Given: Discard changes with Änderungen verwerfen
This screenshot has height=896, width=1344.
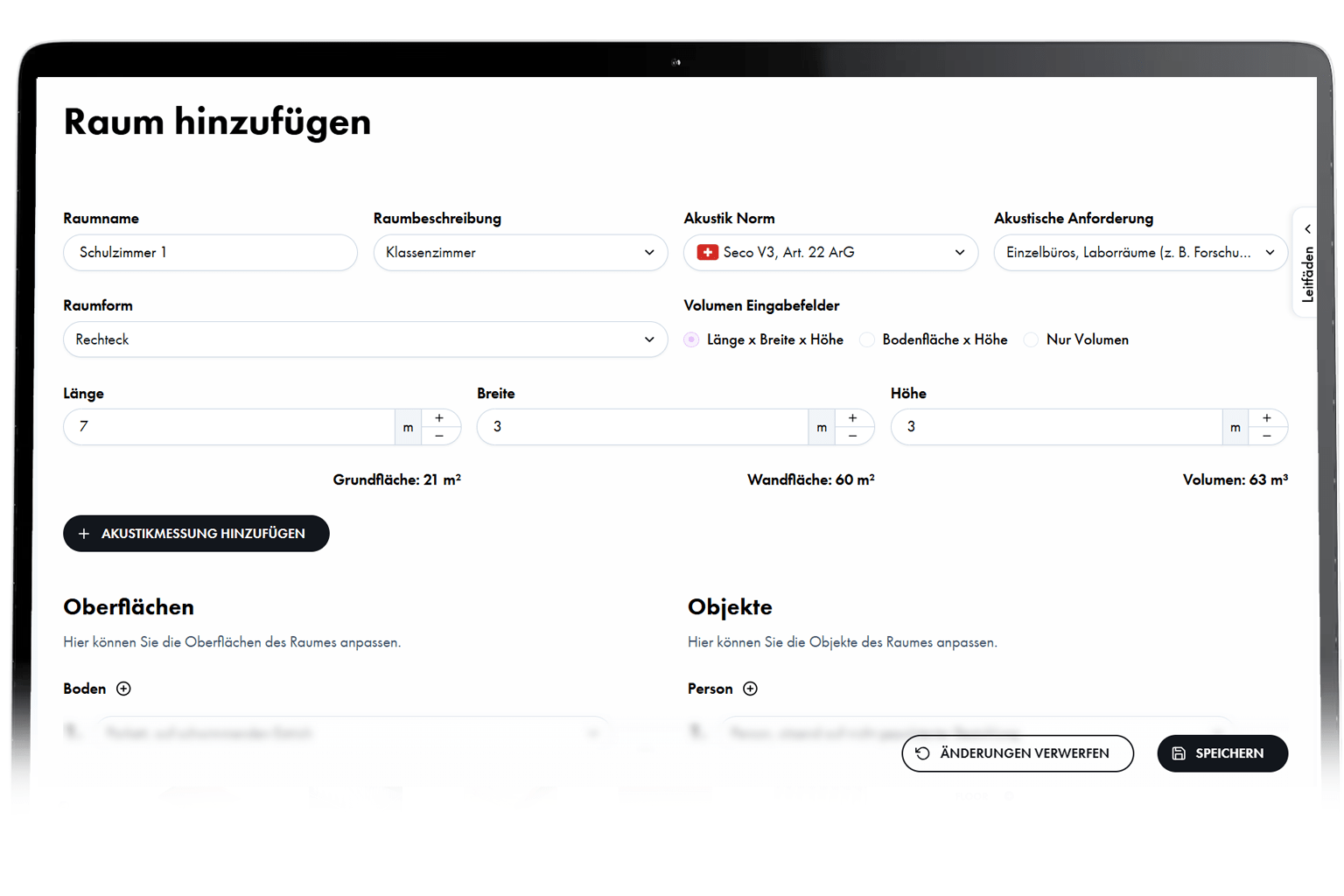Looking at the screenshot, I should point(1017,753).
